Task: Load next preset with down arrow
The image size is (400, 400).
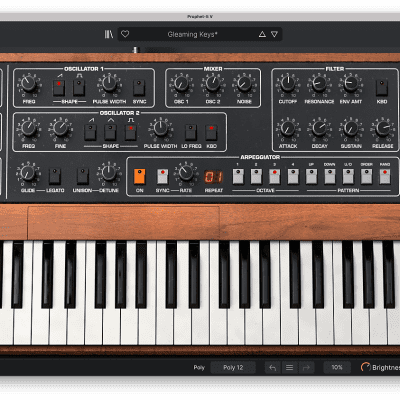Action: (274, 34)
